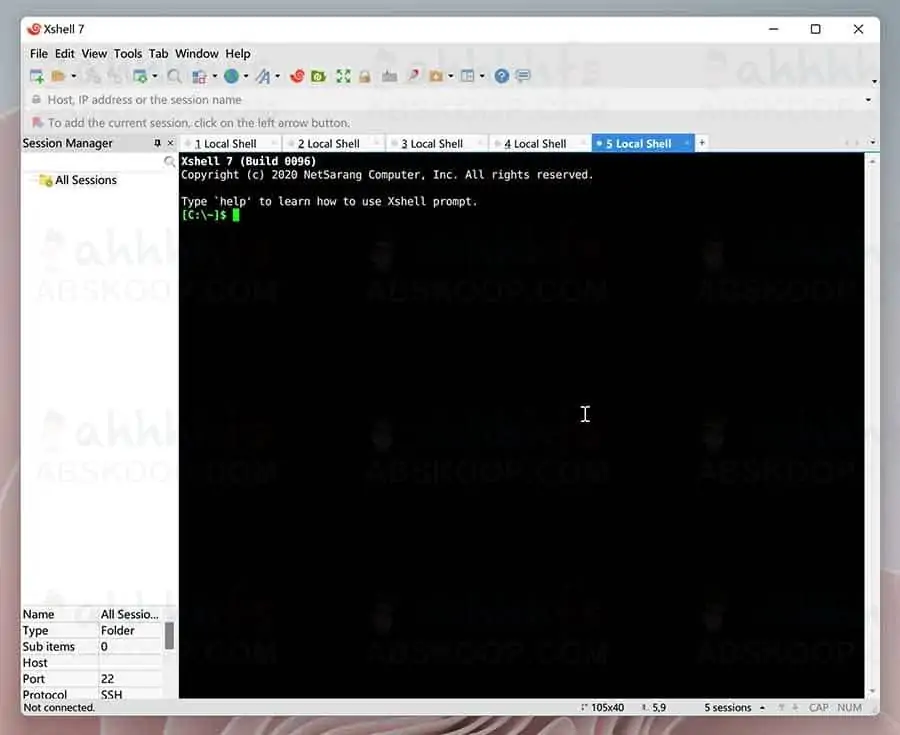Image resolution: width=900 pixels, height=735 pixels.
Task: Click the speech bubble icon in toolbar
Action: point(522,76)
